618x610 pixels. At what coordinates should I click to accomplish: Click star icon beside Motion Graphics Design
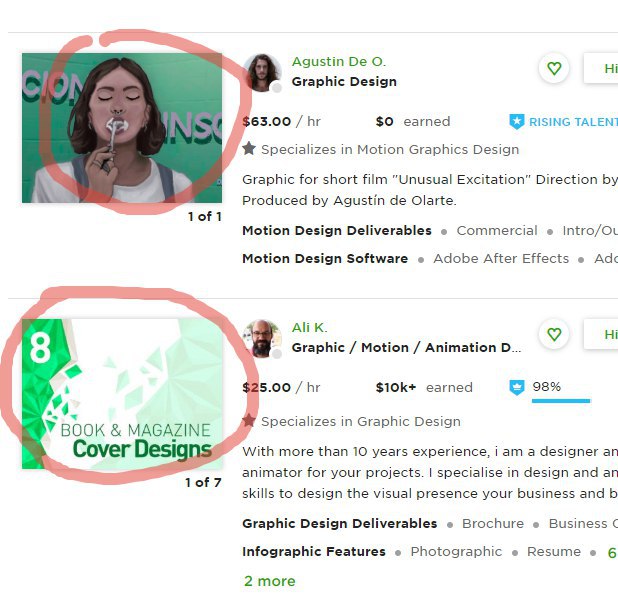pos(249,149)
